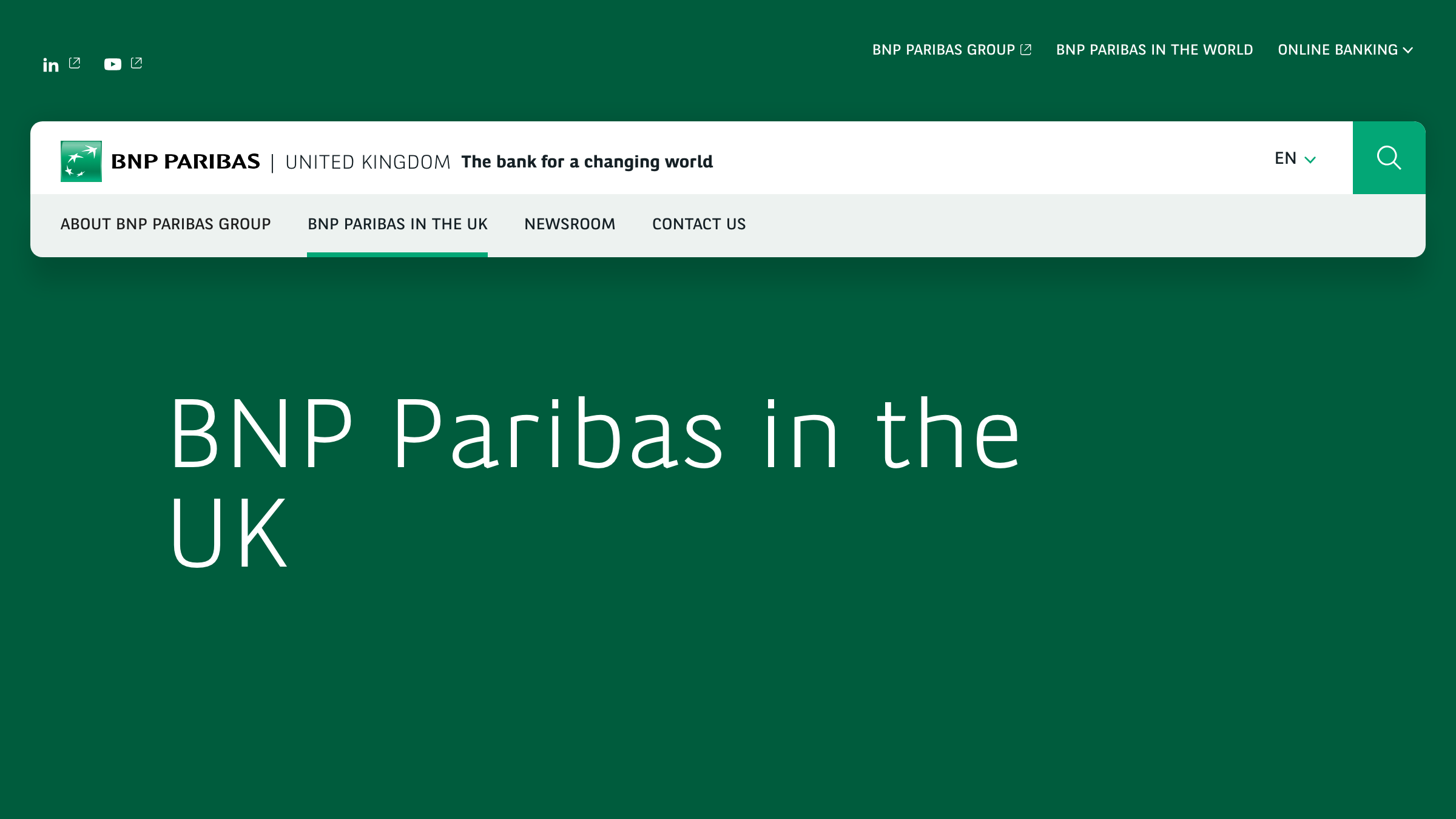Go to BNP Paribas in the World
Screen dimensions: 1456x819
[x=1154, y=50]
